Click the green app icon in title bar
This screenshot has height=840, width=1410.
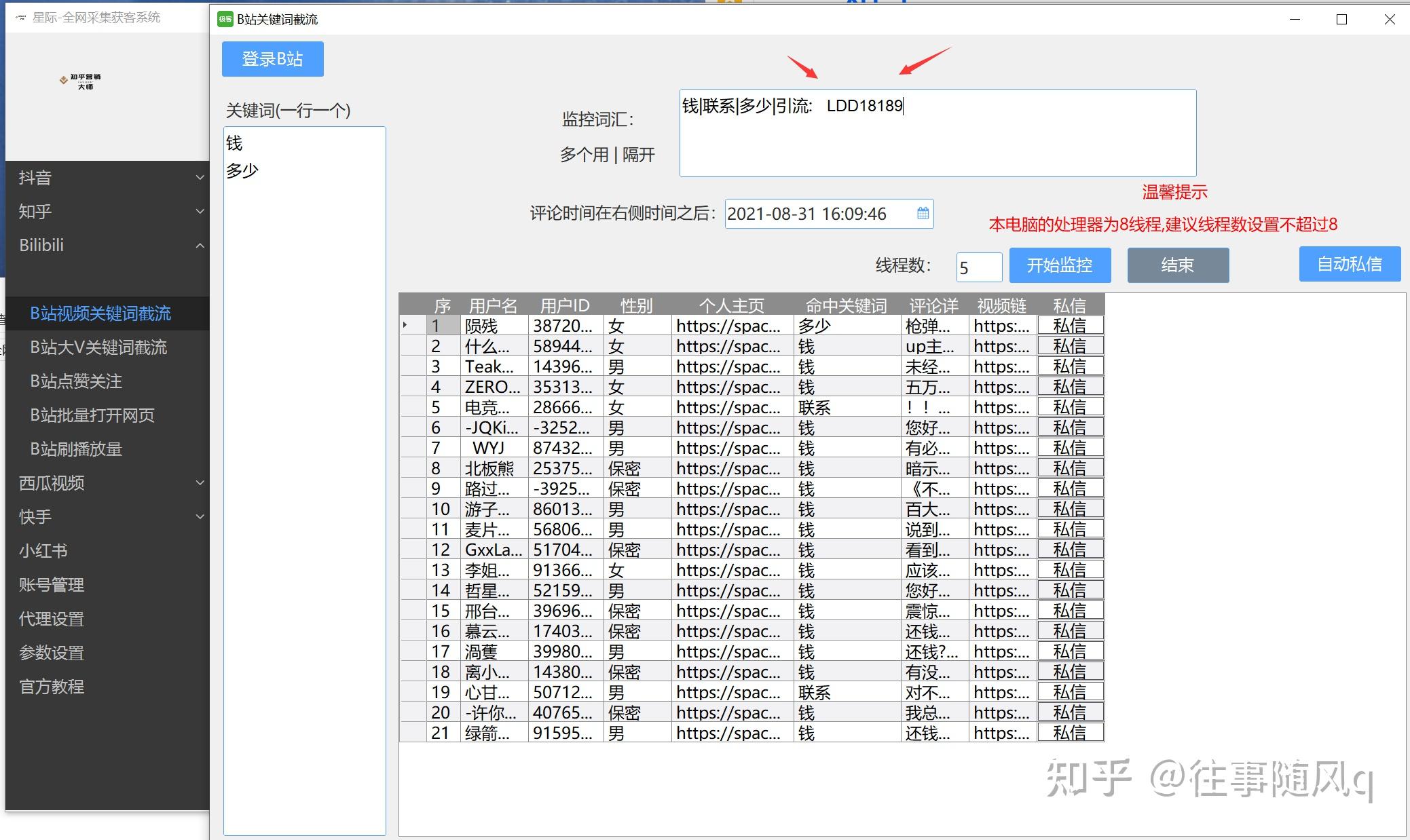(225, 19)
